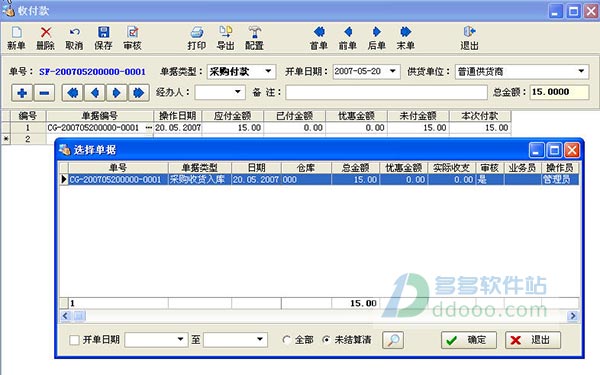This screenshot has width=600, height=375.
Task: Click the 总金额 column header in dialog
Action: [355, 168]
